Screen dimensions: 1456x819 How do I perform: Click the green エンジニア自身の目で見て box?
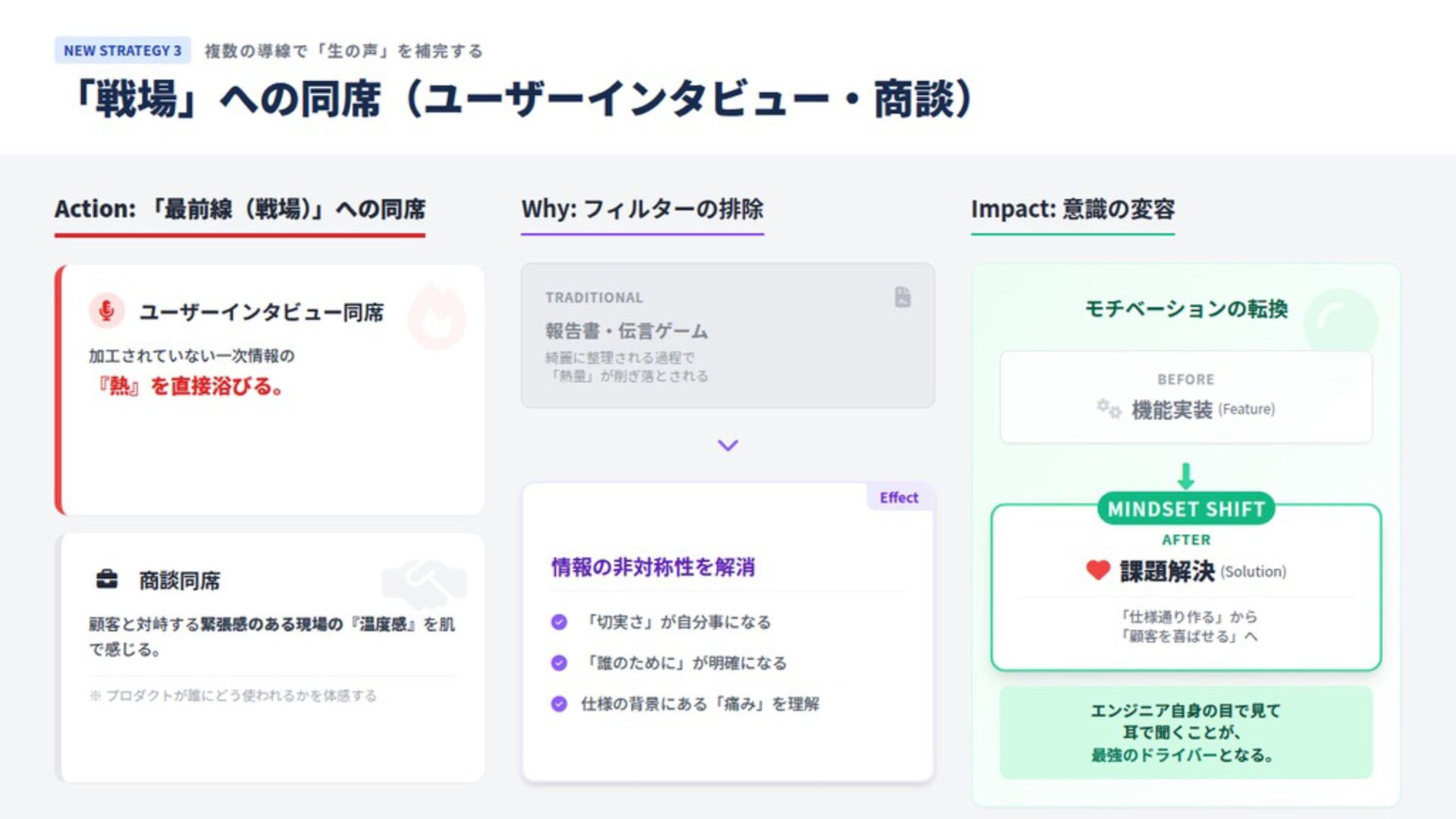pos(1185,733)
